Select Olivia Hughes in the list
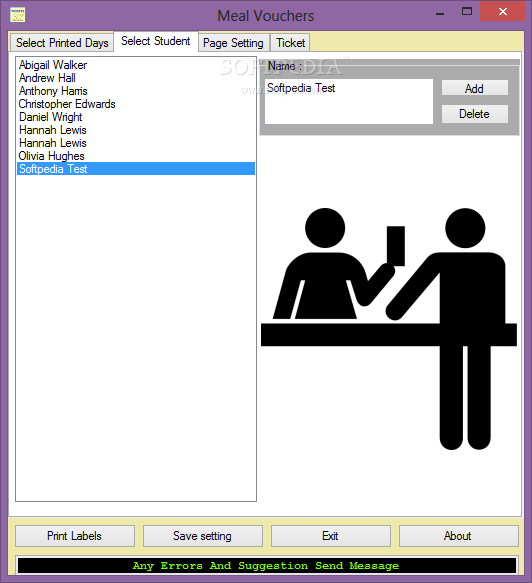Screen dimensions: 532x583 point(136,156)
